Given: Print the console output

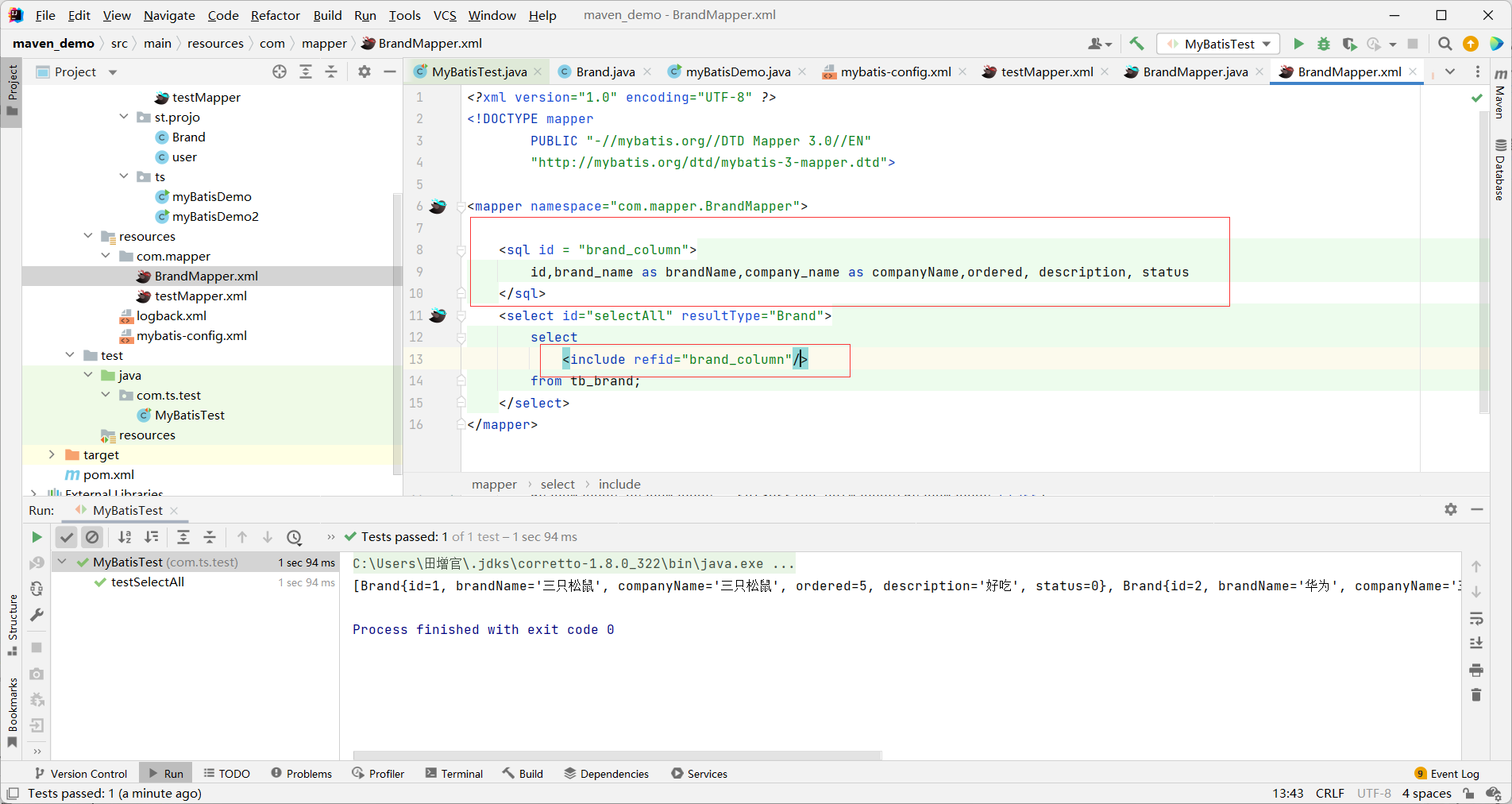Looking at the screenshot, I should click(1476, 670).
